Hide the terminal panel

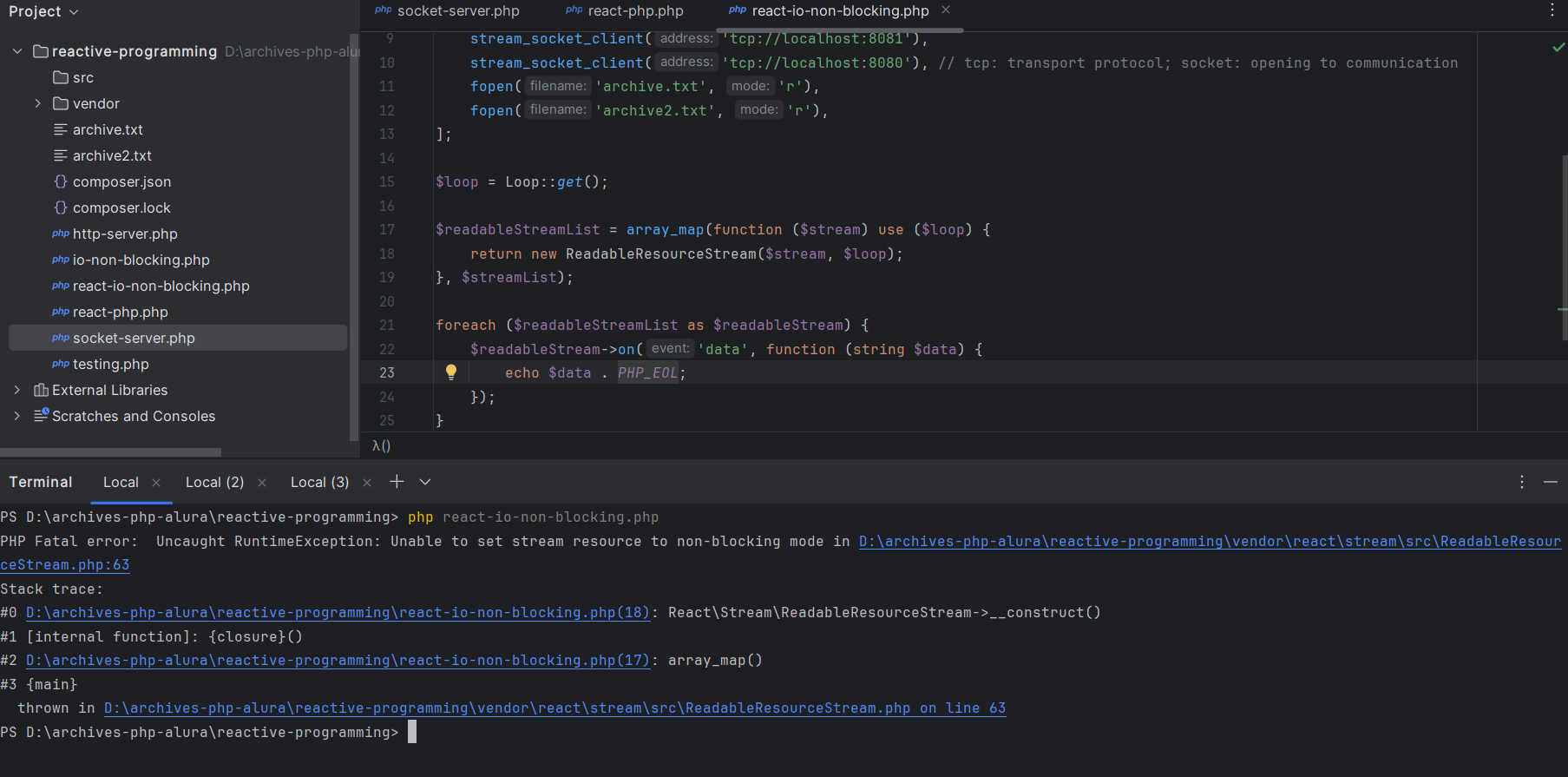click(x=1551, y=482)
